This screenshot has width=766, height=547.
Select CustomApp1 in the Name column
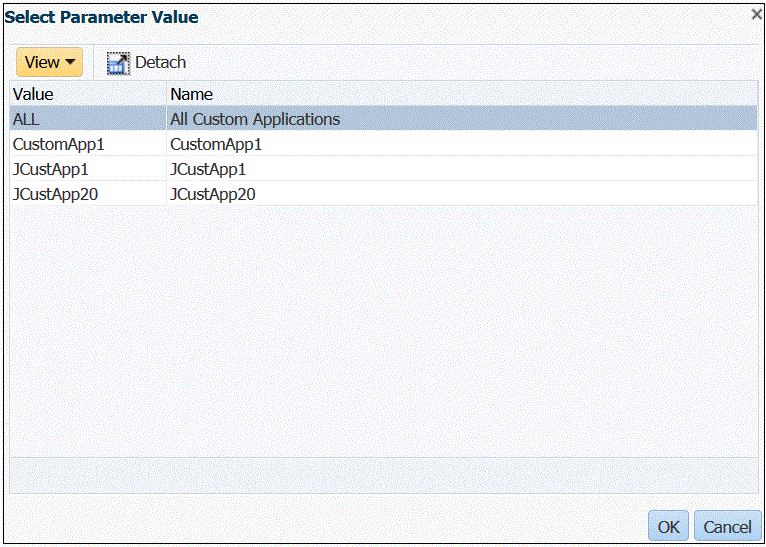[x=216, y=144]
